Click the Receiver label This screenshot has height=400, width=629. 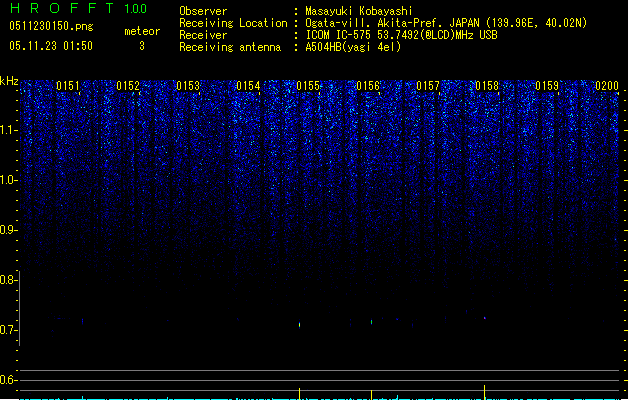click(203, 35)
